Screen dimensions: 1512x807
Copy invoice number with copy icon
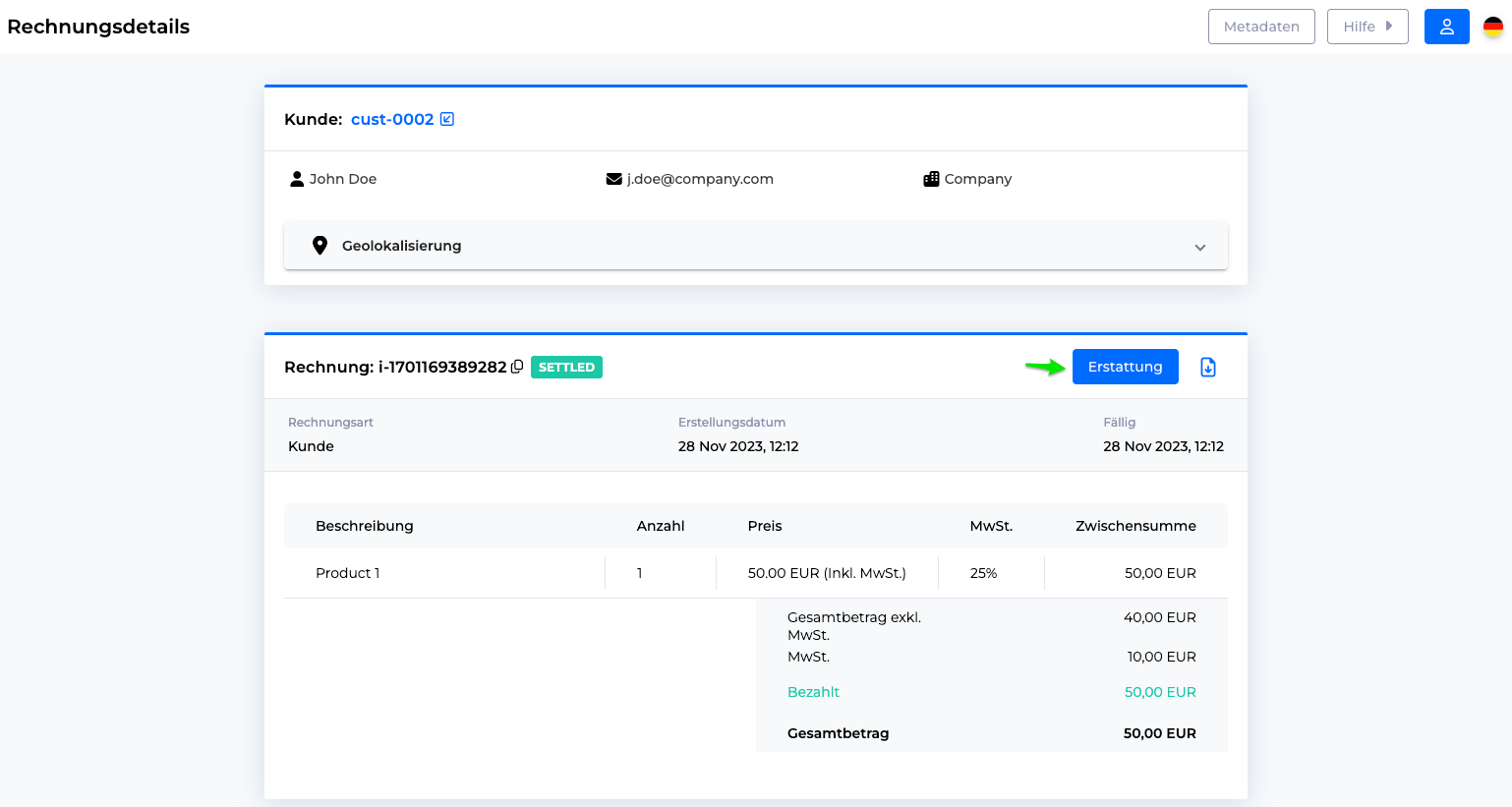click(517, 367)
